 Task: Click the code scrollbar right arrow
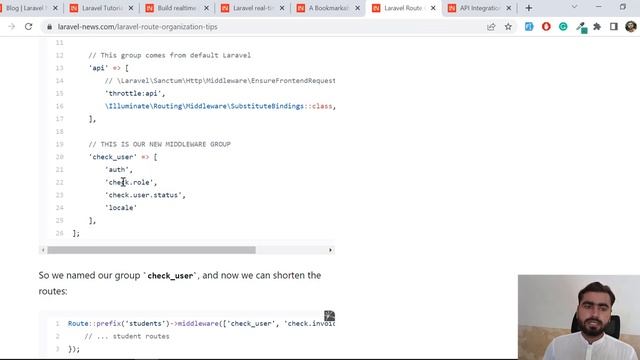[330, 250]
